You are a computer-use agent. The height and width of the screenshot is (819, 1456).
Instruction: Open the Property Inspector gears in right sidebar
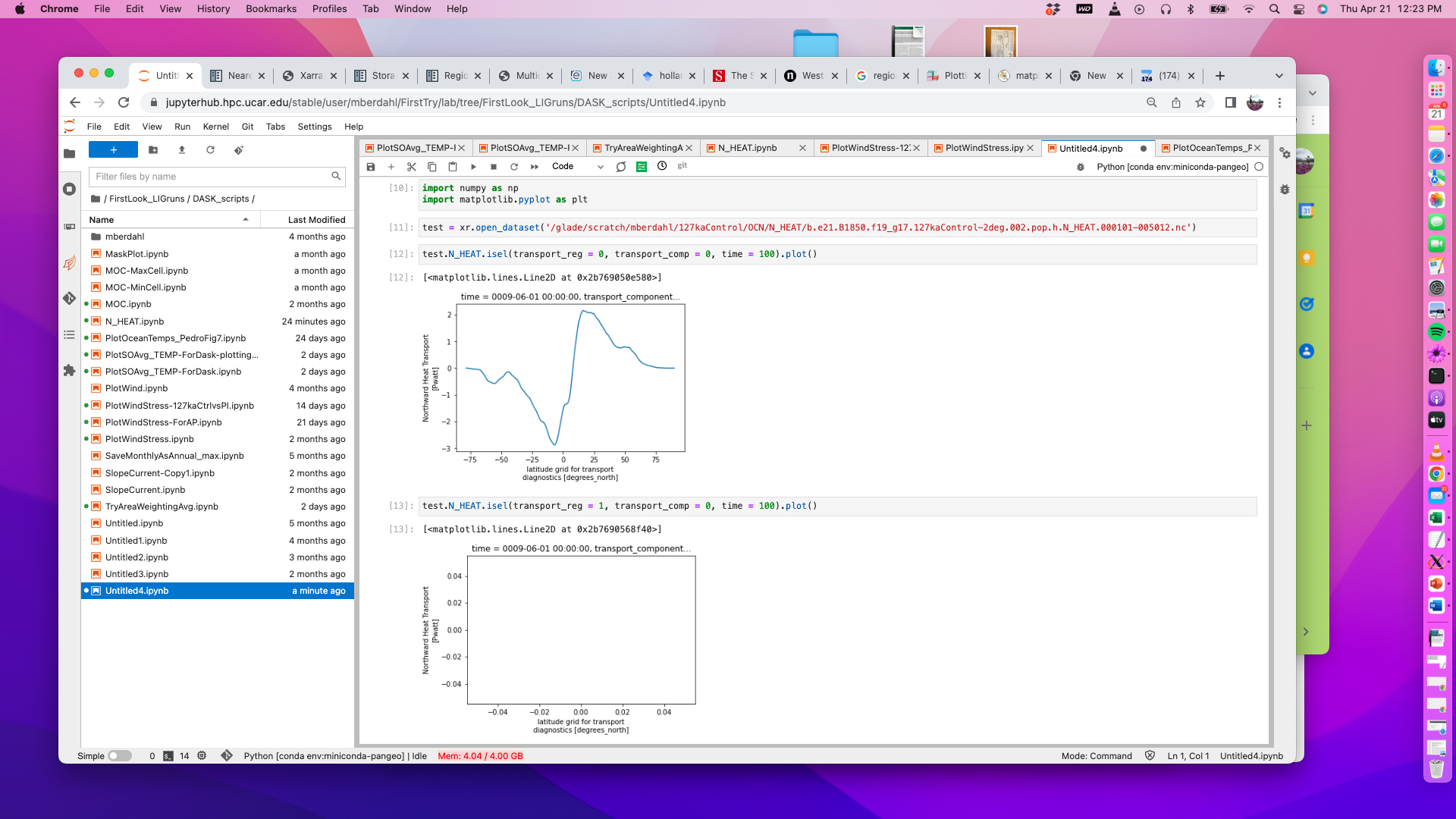point(1285,153)
